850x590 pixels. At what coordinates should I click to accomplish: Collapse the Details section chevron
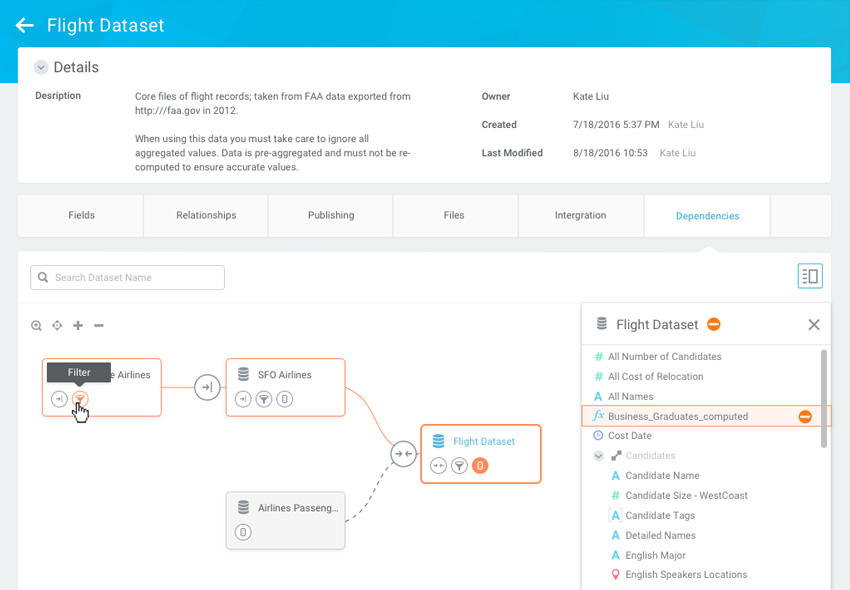(x=41, y=68)
